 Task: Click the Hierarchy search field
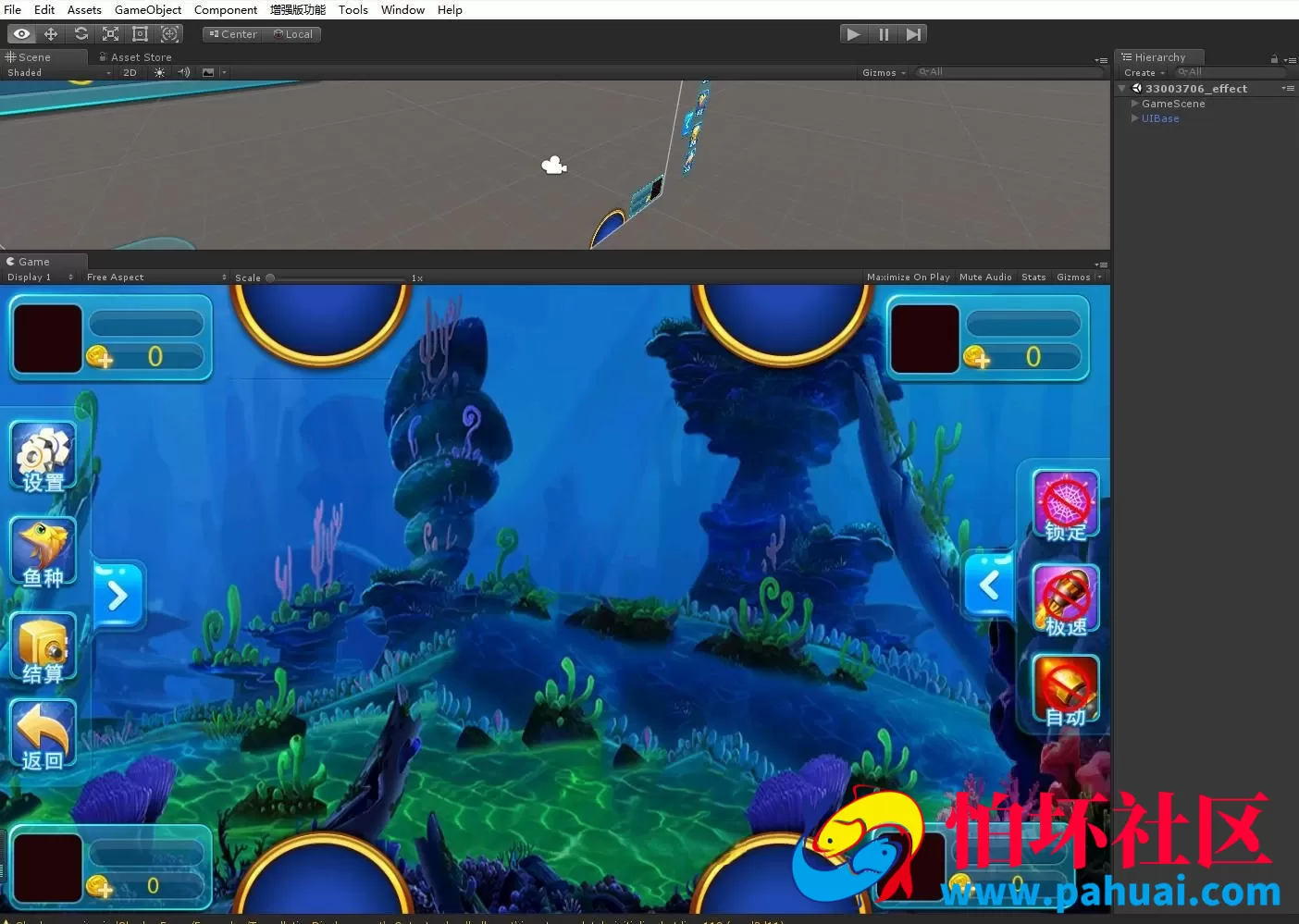coord(1231,72)
